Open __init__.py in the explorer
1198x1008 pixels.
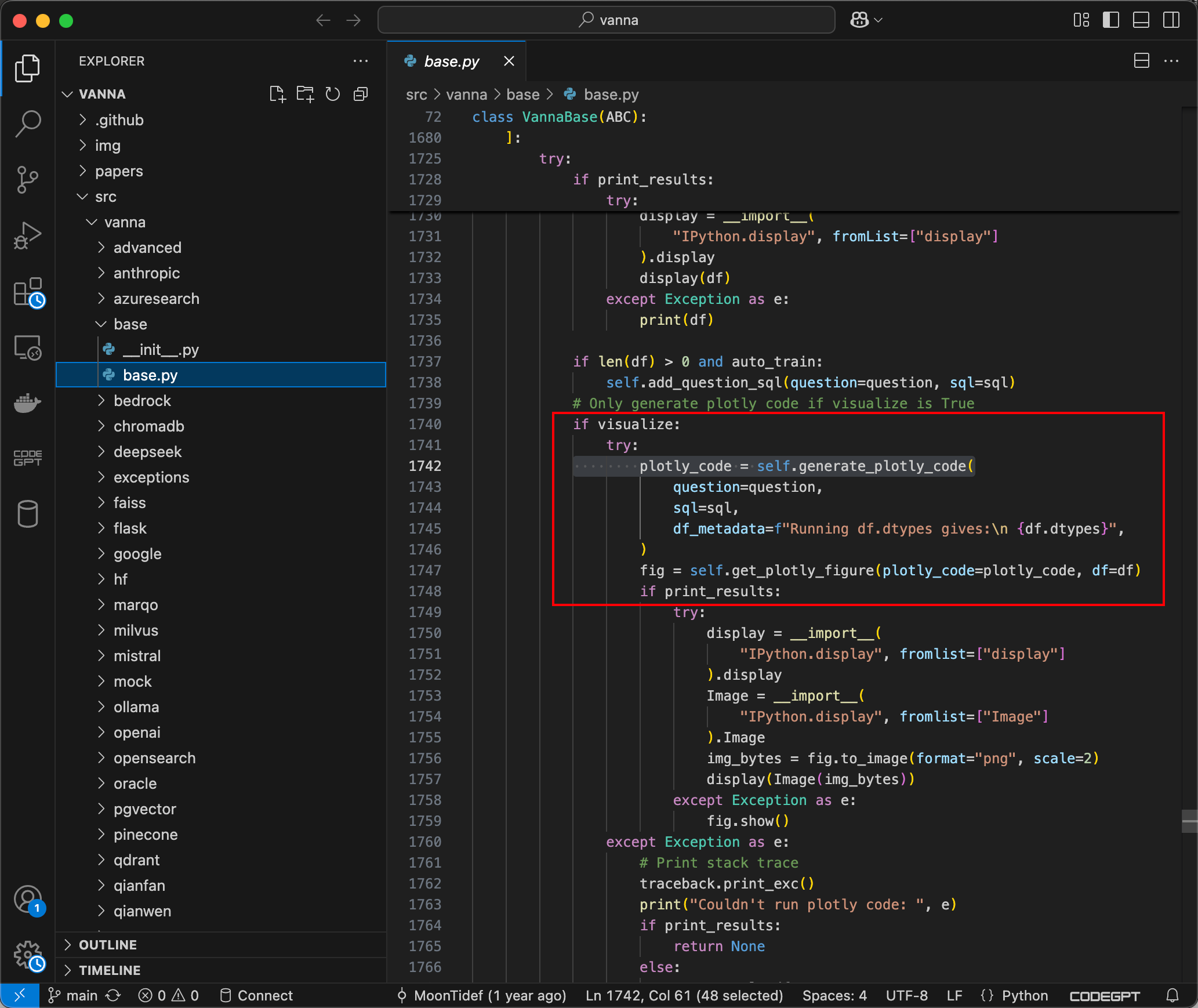(x=161, y=350)
